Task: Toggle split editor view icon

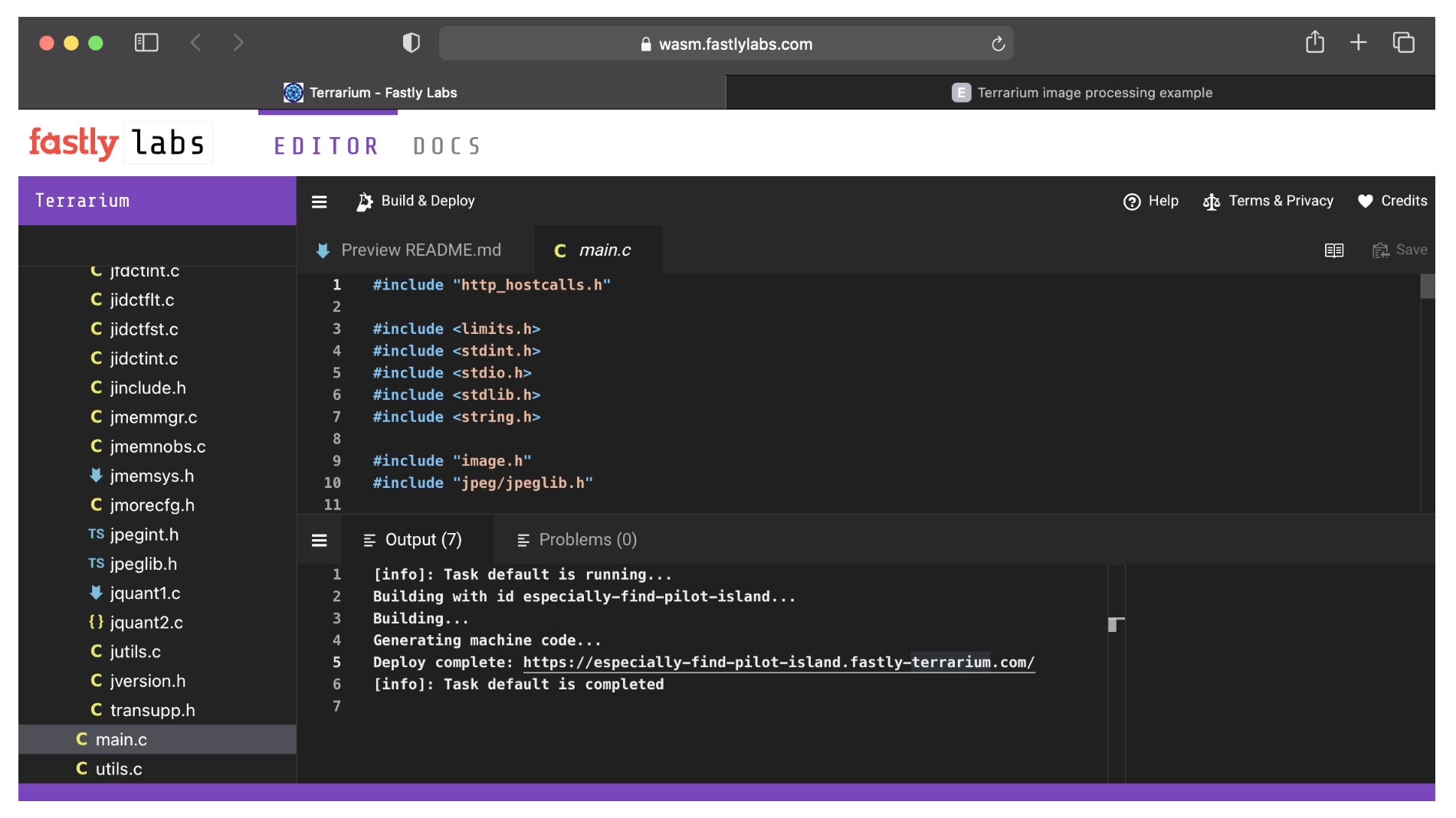Action: 1334,250
